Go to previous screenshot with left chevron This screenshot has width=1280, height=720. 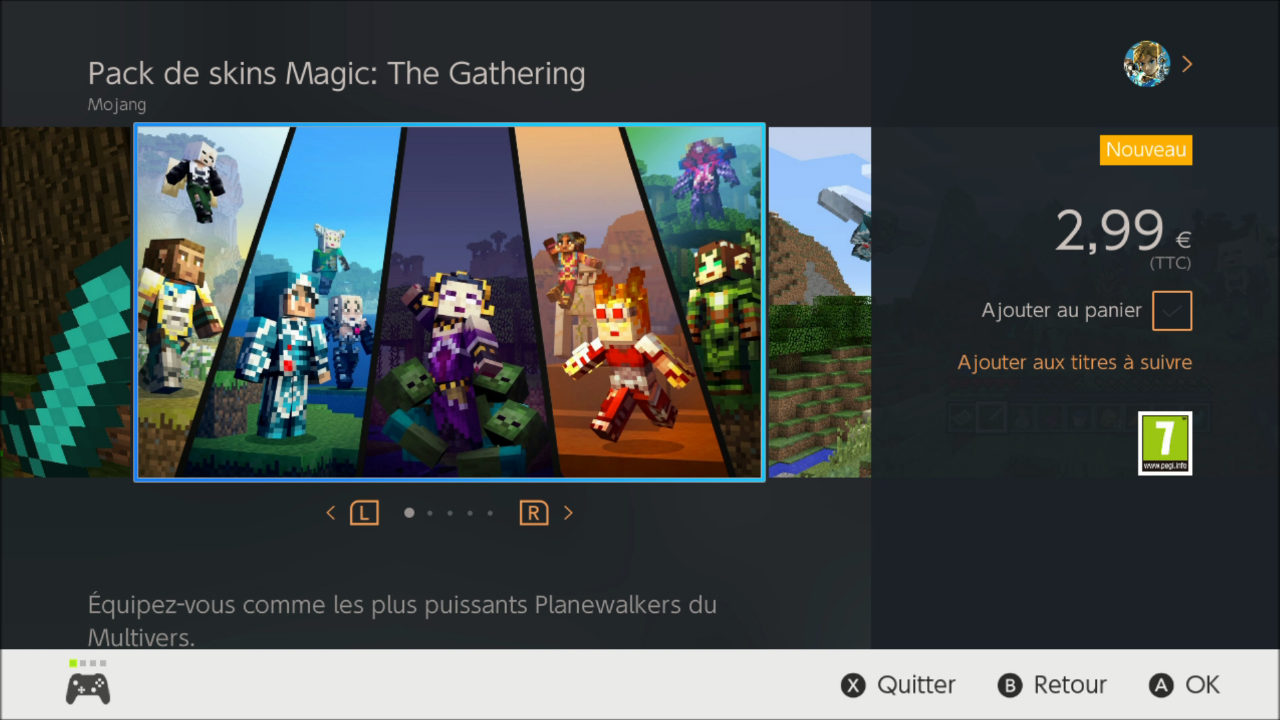pyautogui.click(x=331, y=513)
